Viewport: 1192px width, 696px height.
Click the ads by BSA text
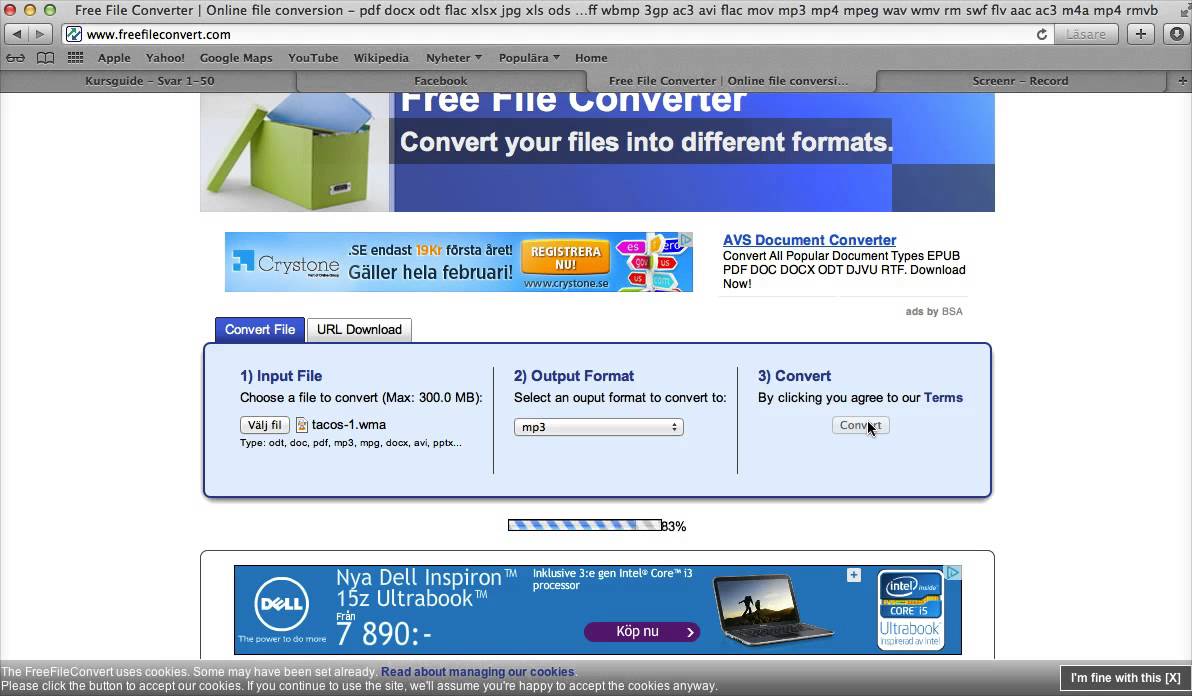pos(934,312)
